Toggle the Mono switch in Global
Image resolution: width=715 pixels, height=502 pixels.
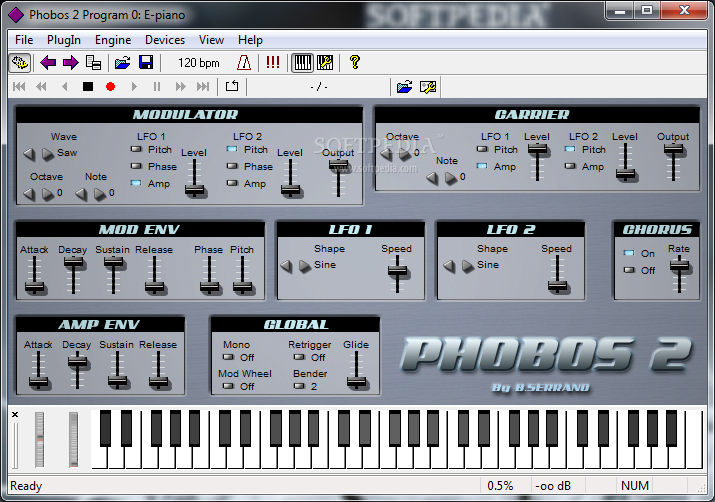pos(228,357)
